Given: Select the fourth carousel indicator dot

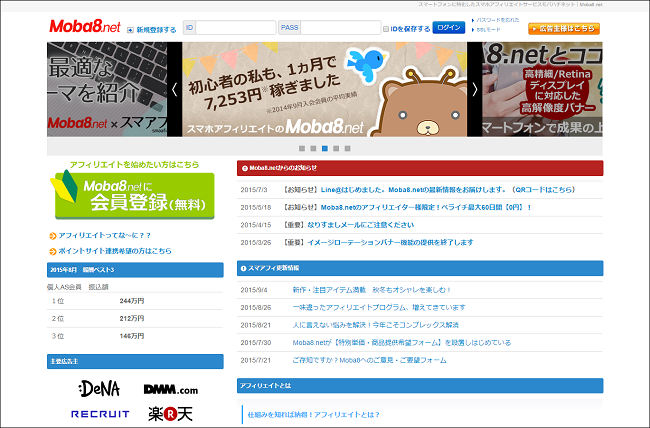Looking at the screenshot, I should click(x=336, y=148).
